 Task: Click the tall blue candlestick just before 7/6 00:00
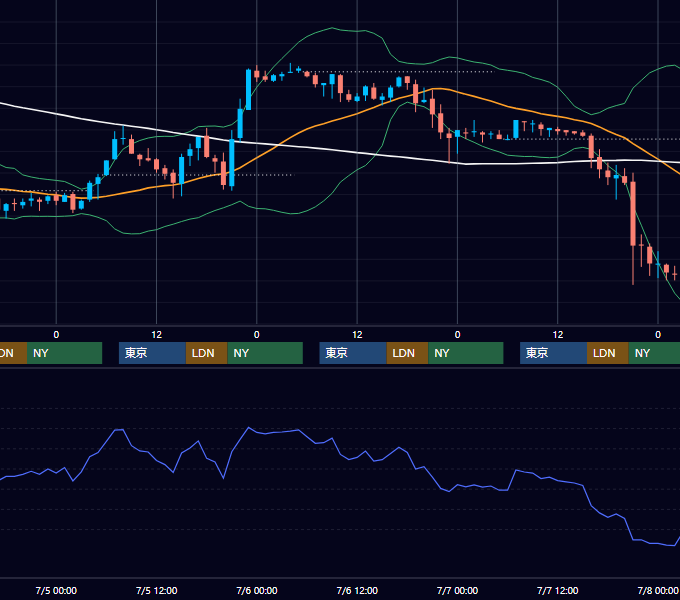[248, 89]
